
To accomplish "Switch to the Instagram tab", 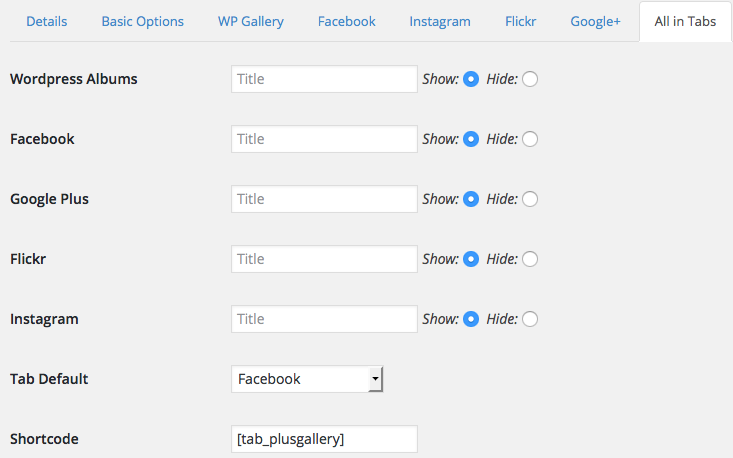I will tap(439, 21).
